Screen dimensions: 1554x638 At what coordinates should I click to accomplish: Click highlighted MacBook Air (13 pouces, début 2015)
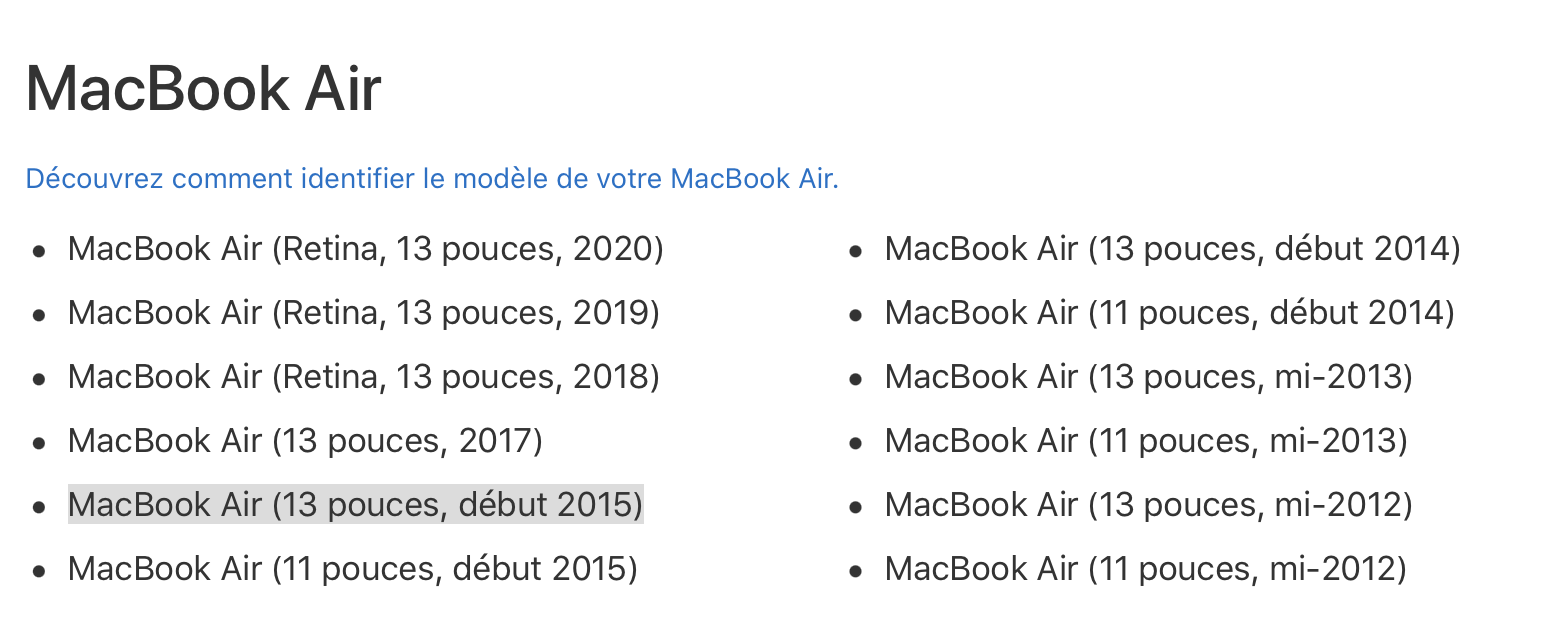point(355,505)
